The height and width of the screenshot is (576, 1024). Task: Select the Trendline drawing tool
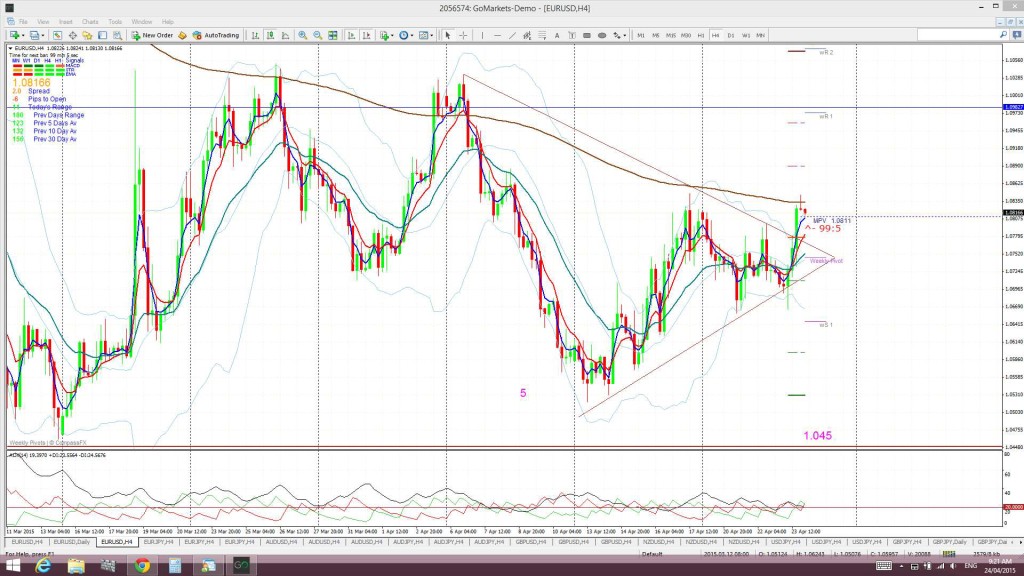pyautogui.click(x=512, y=35)
